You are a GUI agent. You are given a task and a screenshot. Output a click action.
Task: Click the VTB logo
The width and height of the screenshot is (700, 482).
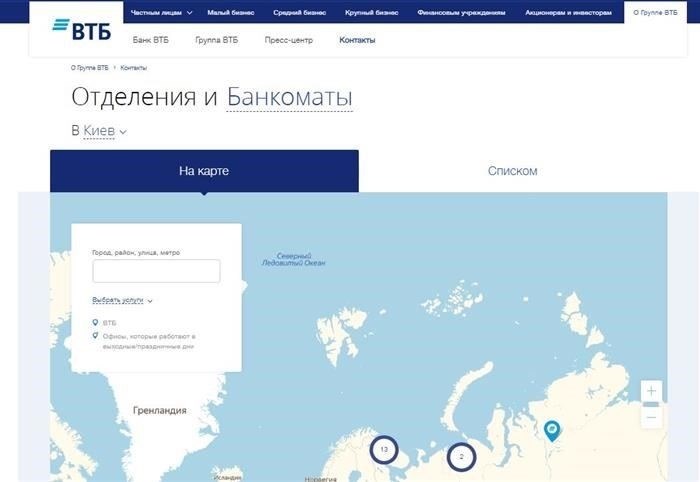pos(82,29)
